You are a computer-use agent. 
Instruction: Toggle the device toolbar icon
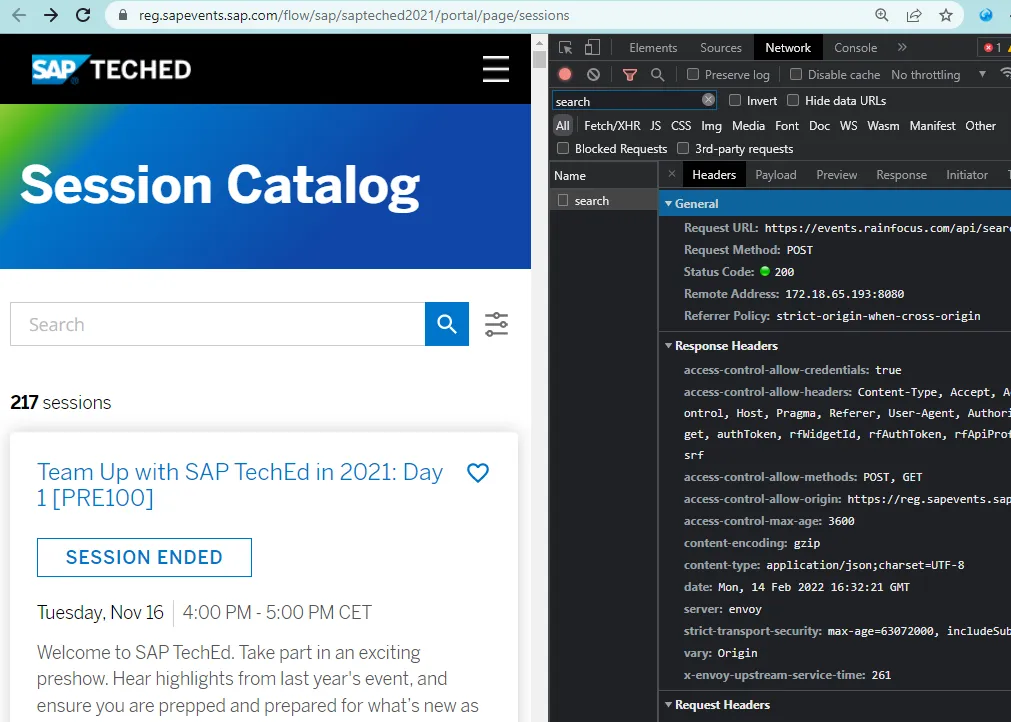(x=592, y=48)
